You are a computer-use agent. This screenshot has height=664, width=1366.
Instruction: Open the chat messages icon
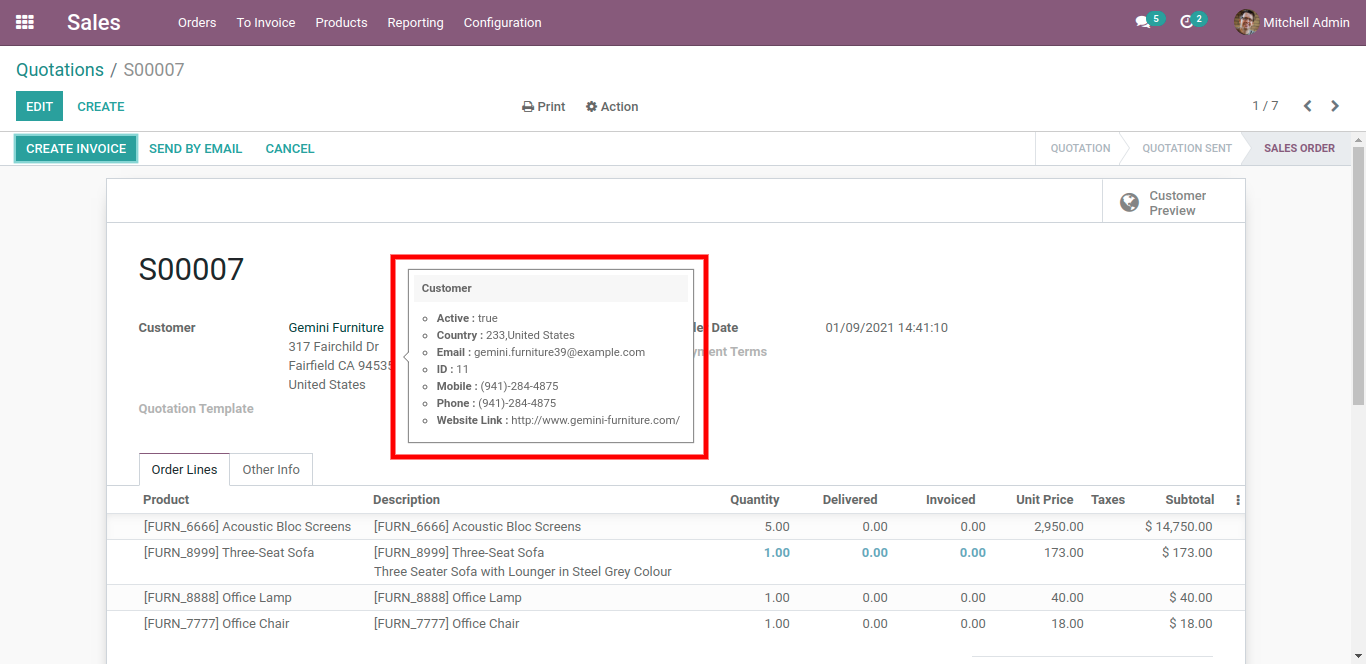pyautogui.click(x=1142, y=22)
